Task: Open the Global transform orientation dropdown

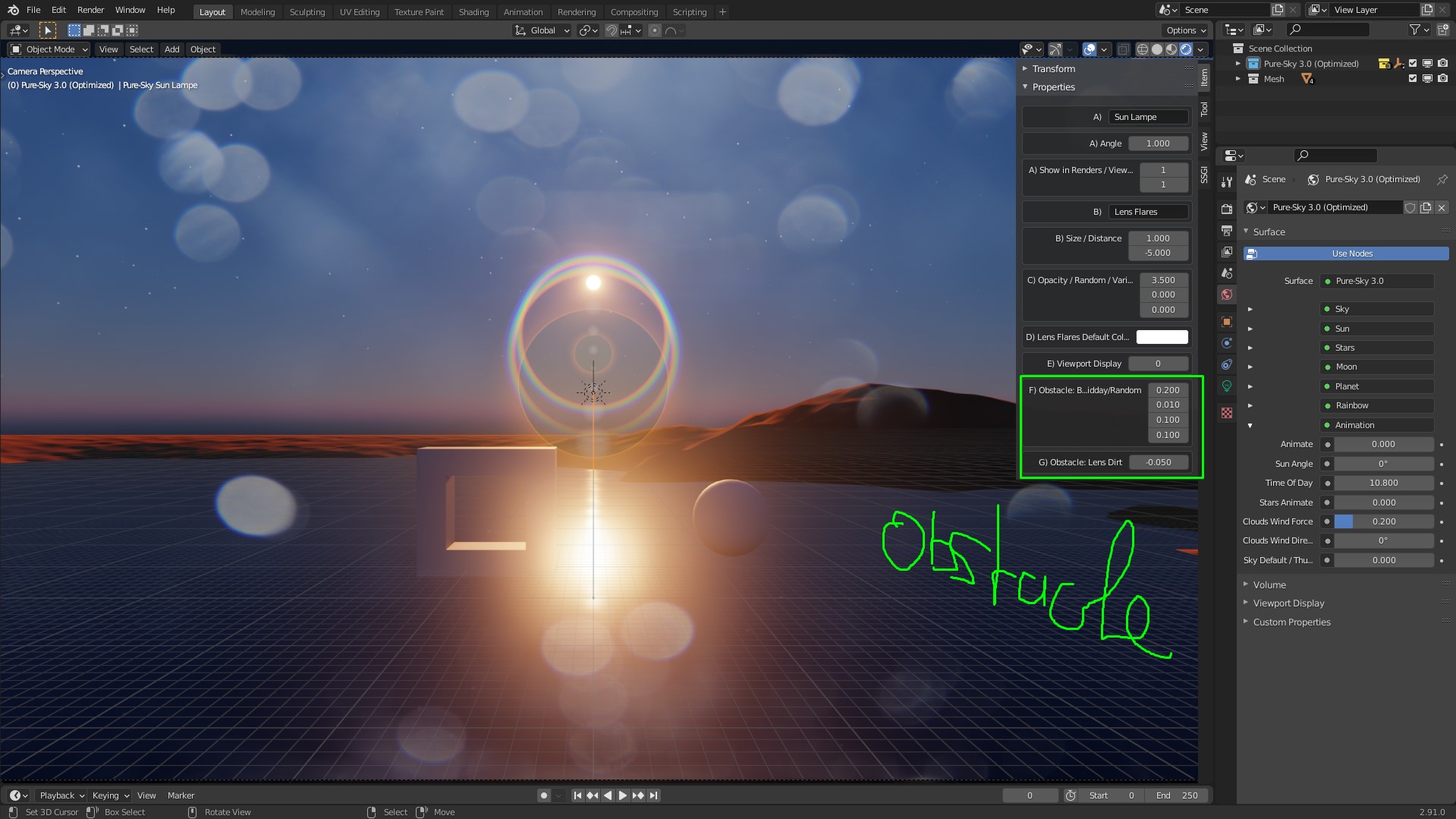Action: click(x=542, y=30)
